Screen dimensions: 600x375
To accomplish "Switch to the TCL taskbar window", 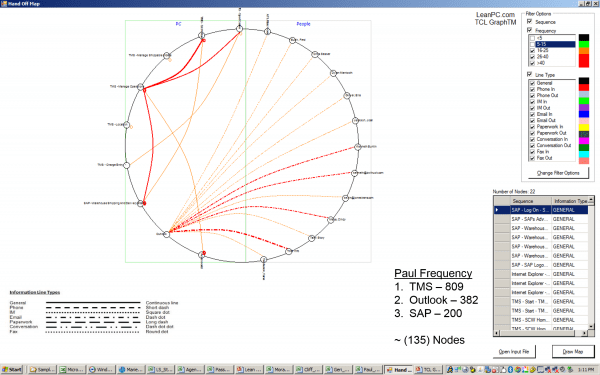I will (x=429, y=370).
